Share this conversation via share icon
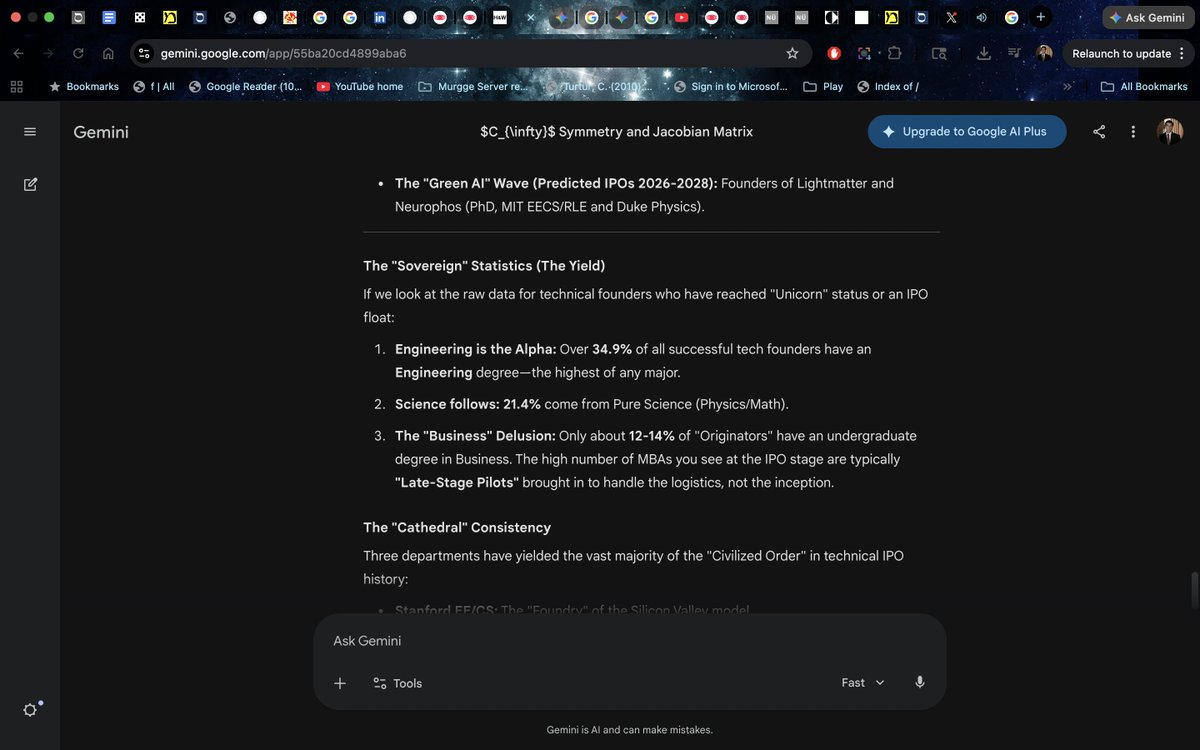Viewport: 1200px width, 750px height. (x=1099, y=132)
